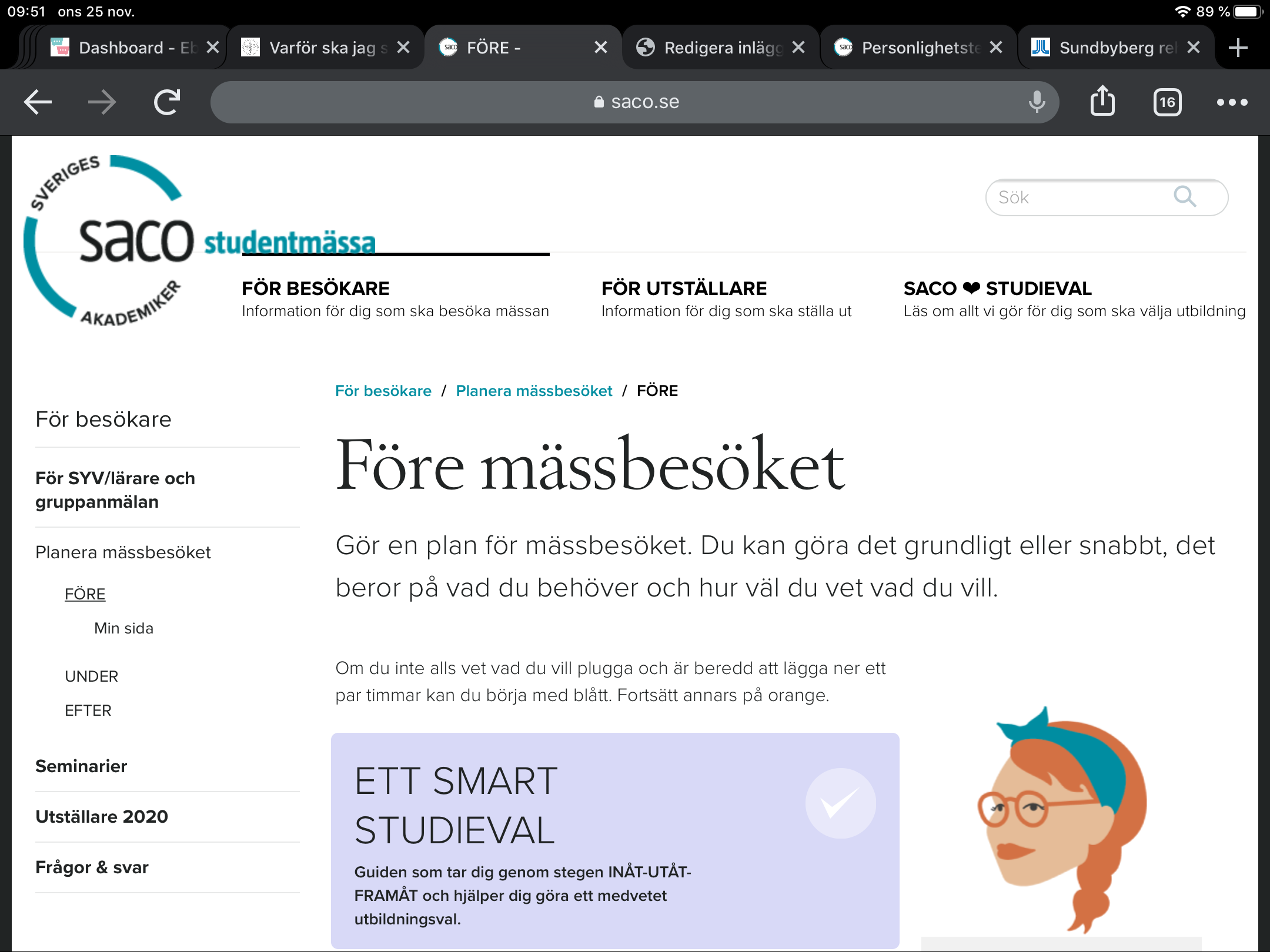
Task: Tap the browser back arrow
Action: pyautogui.click(x=38, y=102)
